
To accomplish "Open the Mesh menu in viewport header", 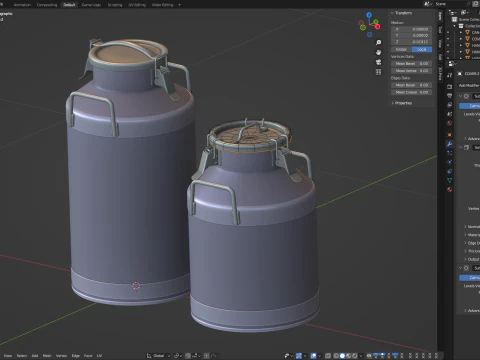I will [47, 356].
